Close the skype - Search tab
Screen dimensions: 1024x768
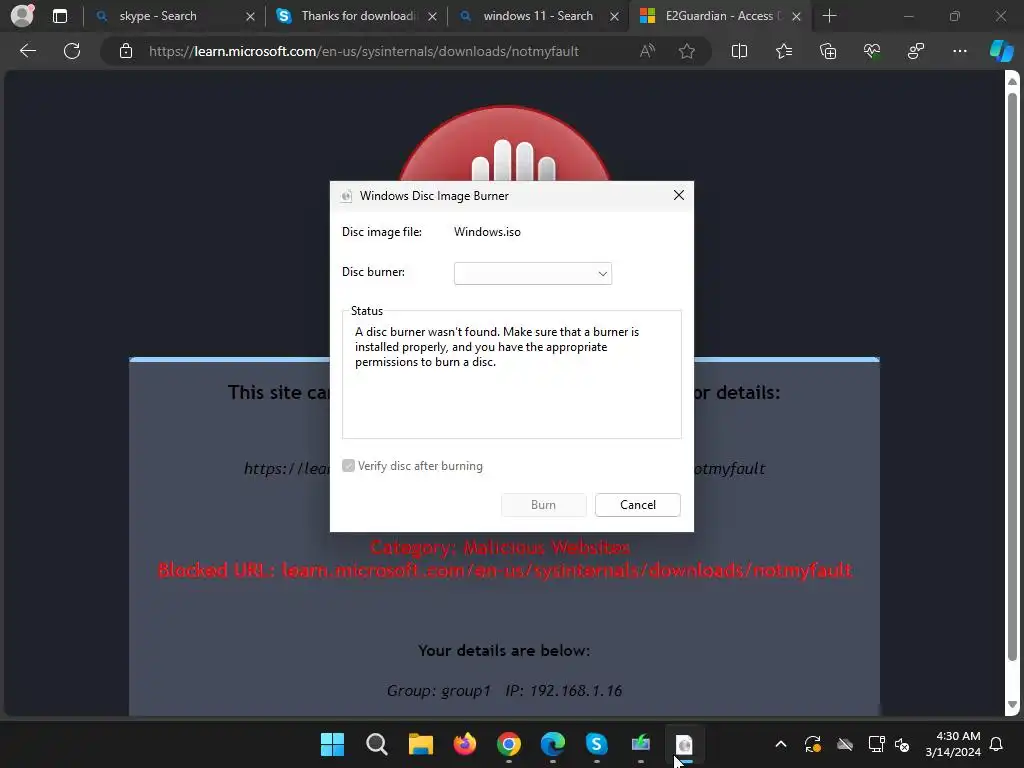(x=250, y=16)
